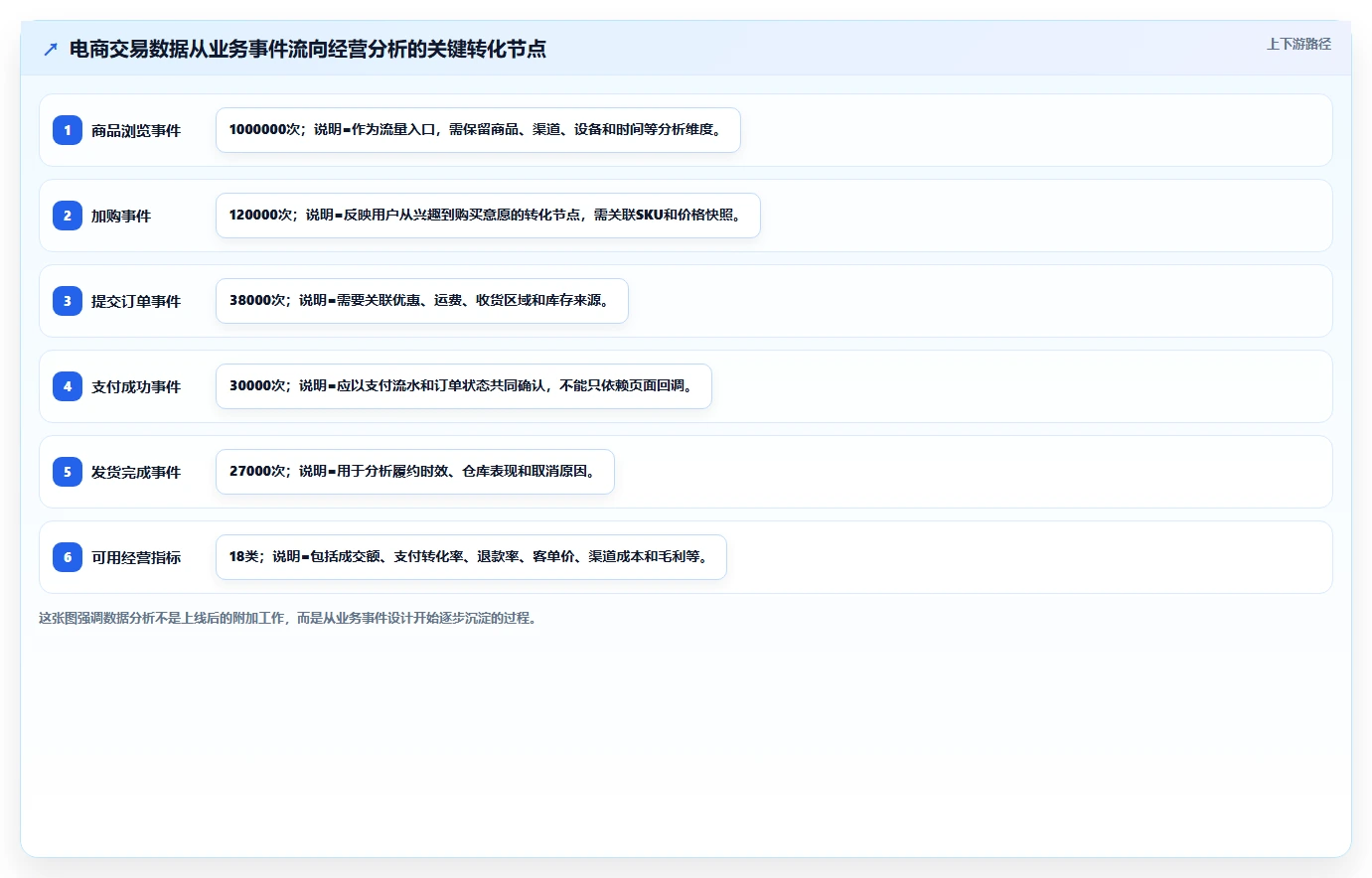Click the footer note starting 这张图强调数据分析

pos(290,618)
